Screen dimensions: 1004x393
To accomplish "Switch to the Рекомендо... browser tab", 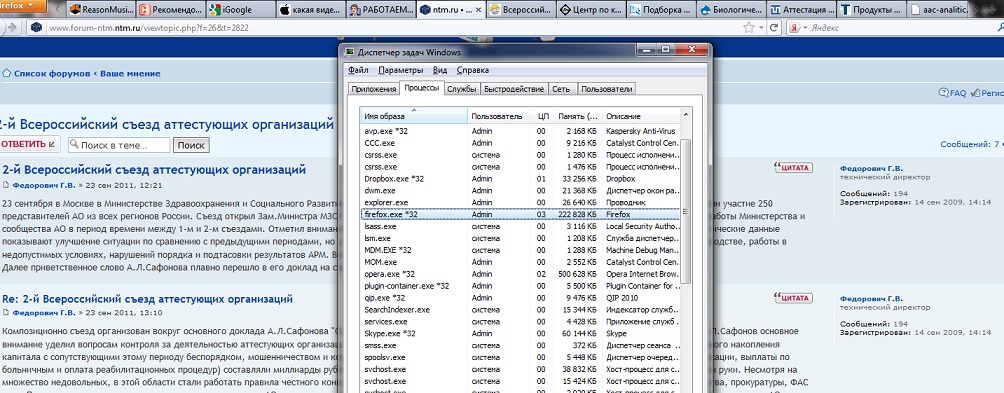I will tap(170, 10).
